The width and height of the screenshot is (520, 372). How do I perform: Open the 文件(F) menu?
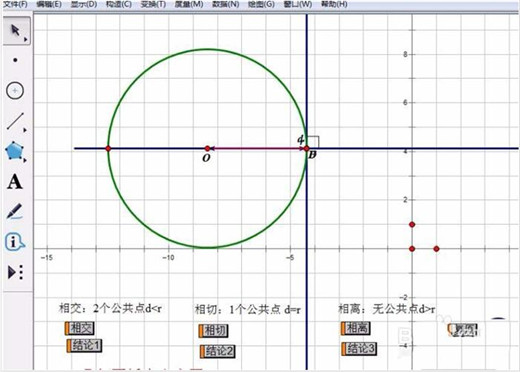[15, 4]
